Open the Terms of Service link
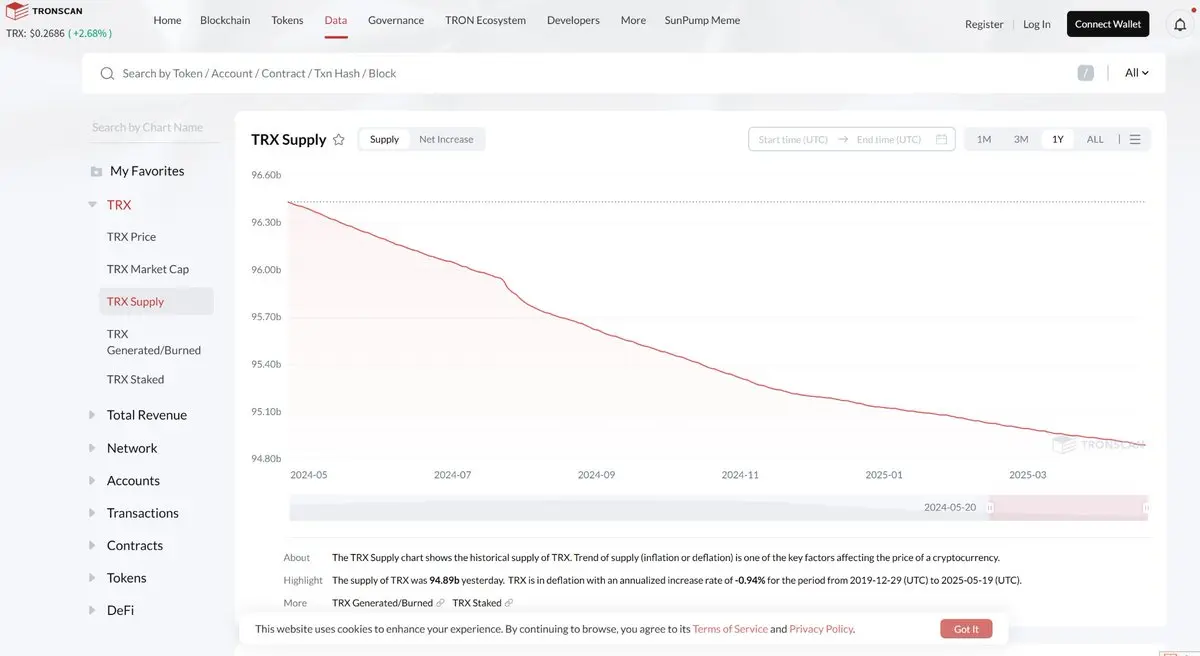This screenshot has height=656, width=1200. click(x=730, y=629)
